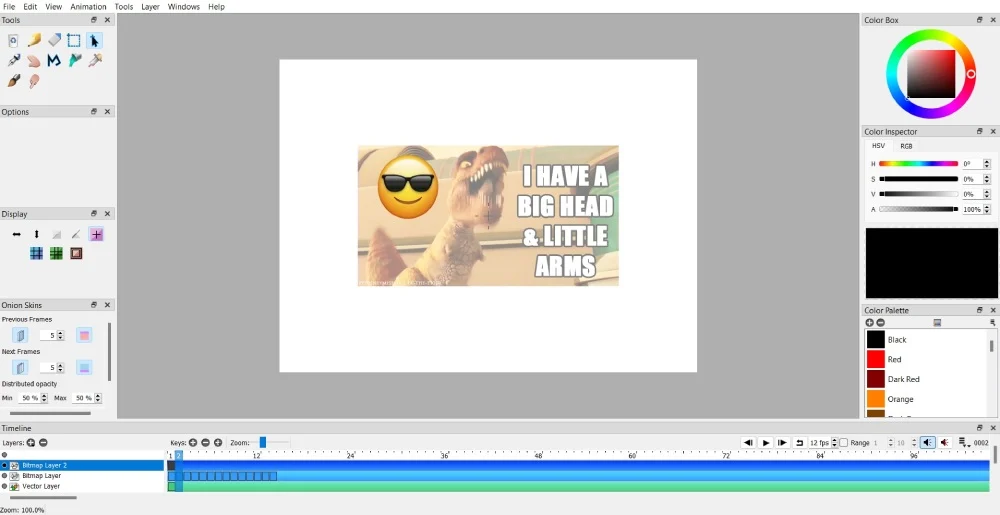Open the timeline frame counter dropdown
Screen dimensions: 1000x515
[964, 442]
